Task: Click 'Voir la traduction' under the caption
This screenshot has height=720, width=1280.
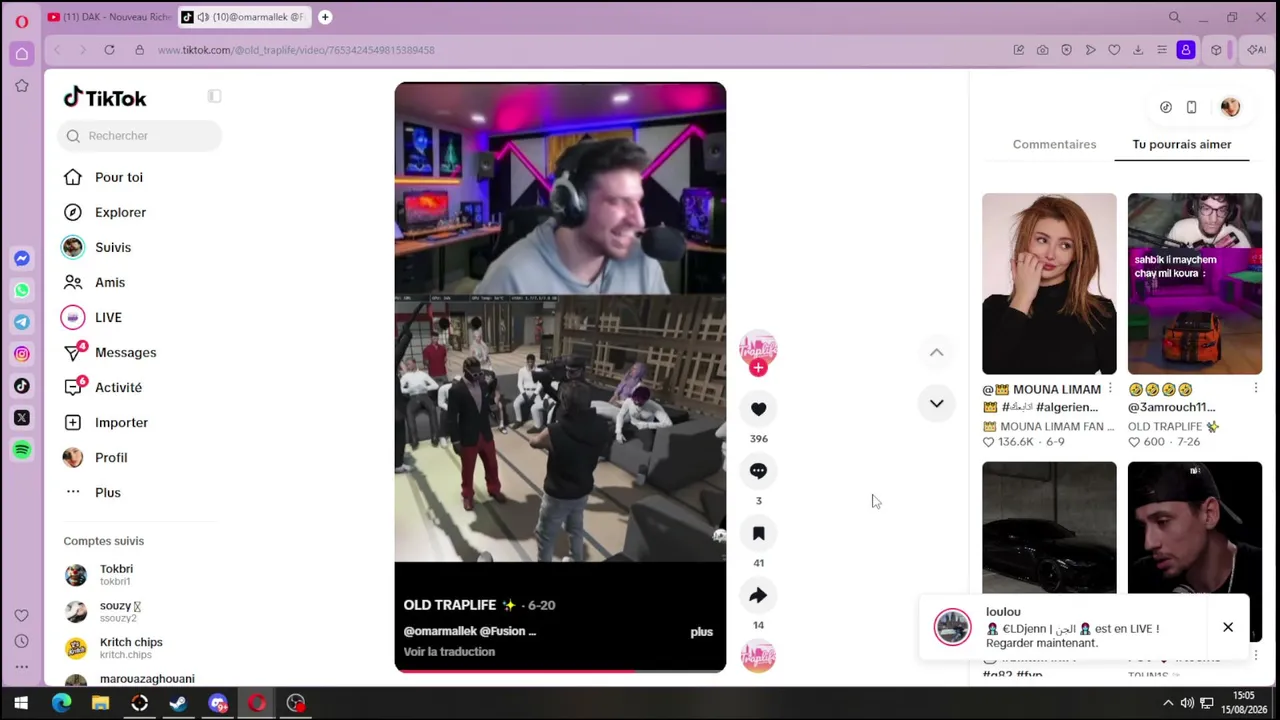Action: point(449,652)
